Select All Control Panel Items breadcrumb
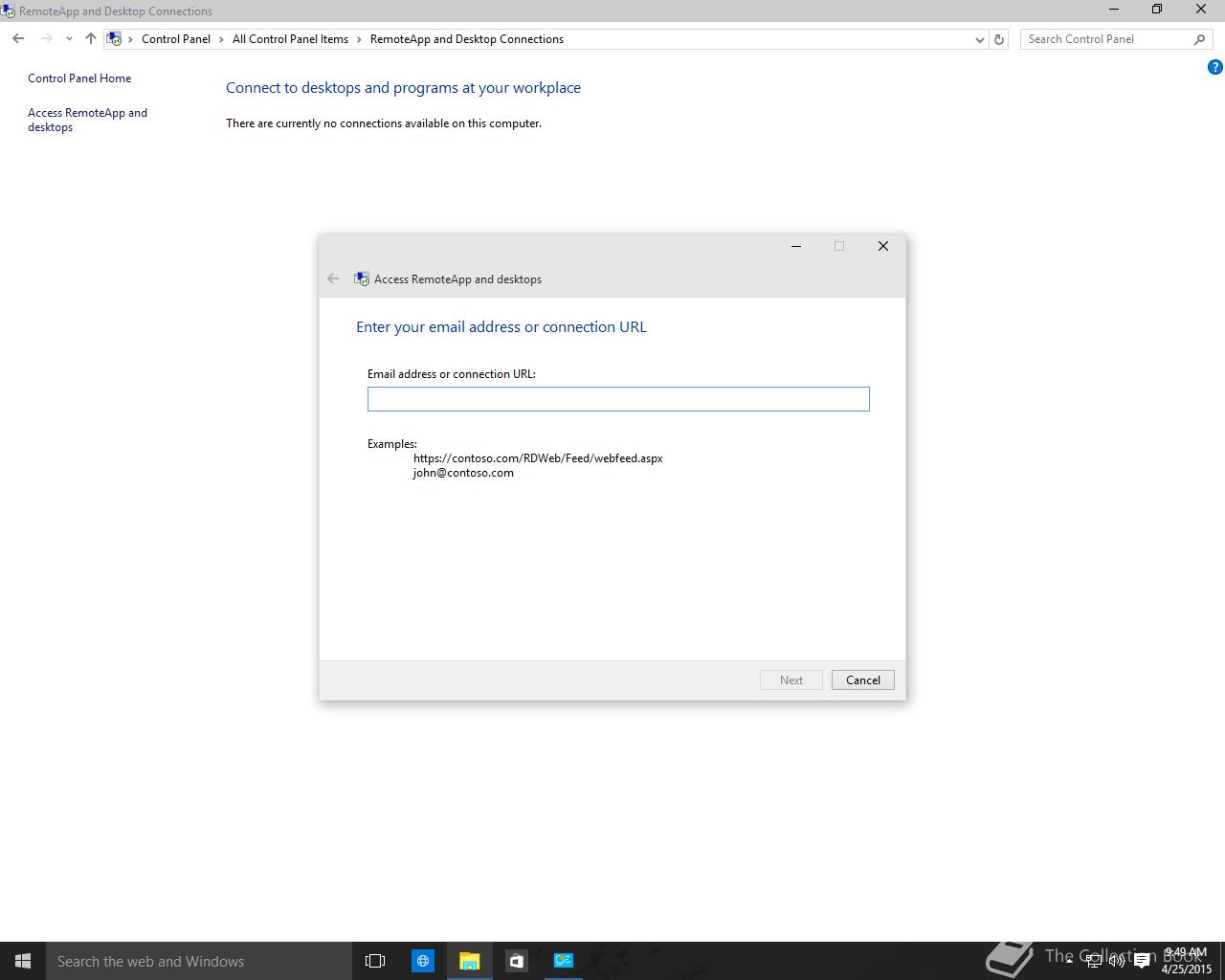1225x980 pixels. [290, 39]
